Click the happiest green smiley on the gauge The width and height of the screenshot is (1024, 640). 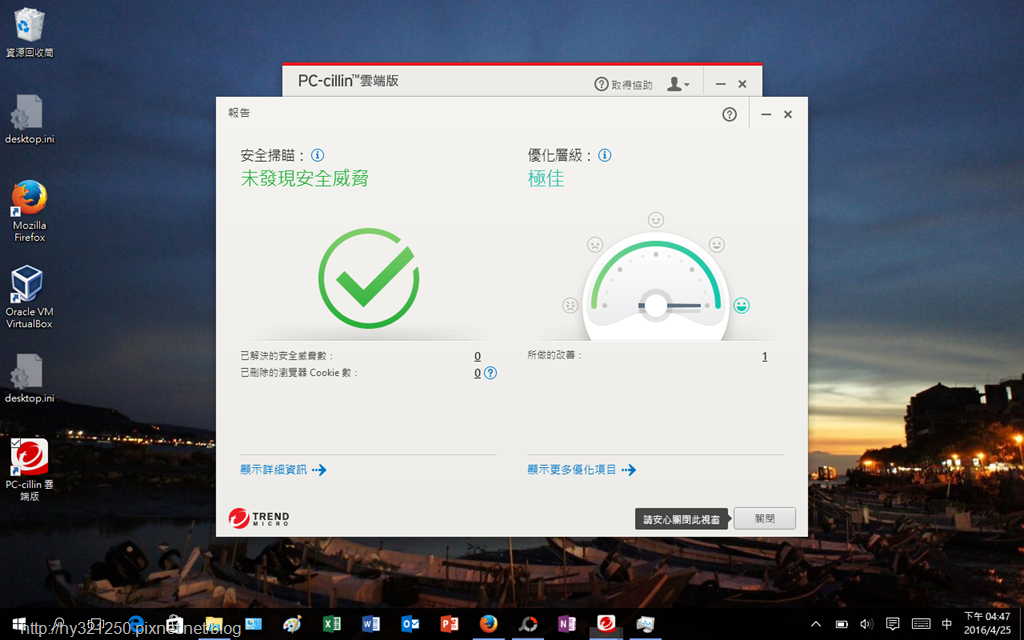click(x=741, y=306)
